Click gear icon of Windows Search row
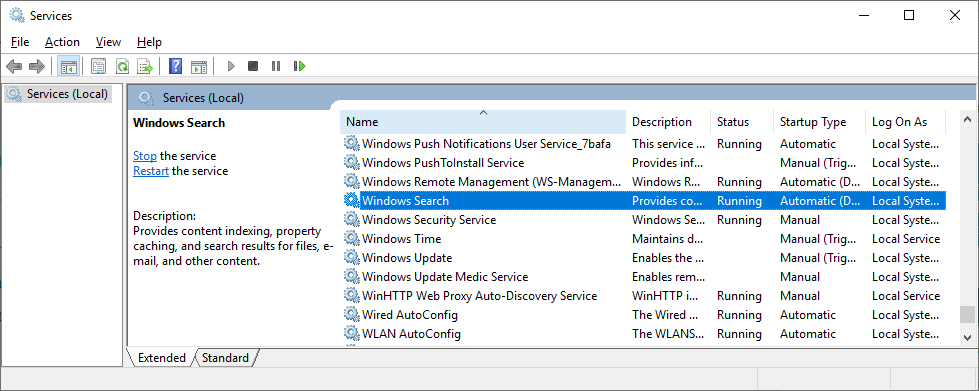Image resolution: width=979 pixels, height=391 pixels. (x=352, y=200)
